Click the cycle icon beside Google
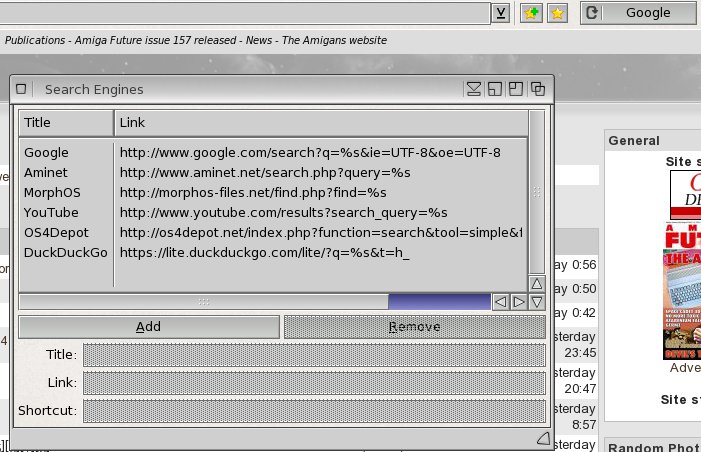Screen dimensions: 701x452 (591, 13)
